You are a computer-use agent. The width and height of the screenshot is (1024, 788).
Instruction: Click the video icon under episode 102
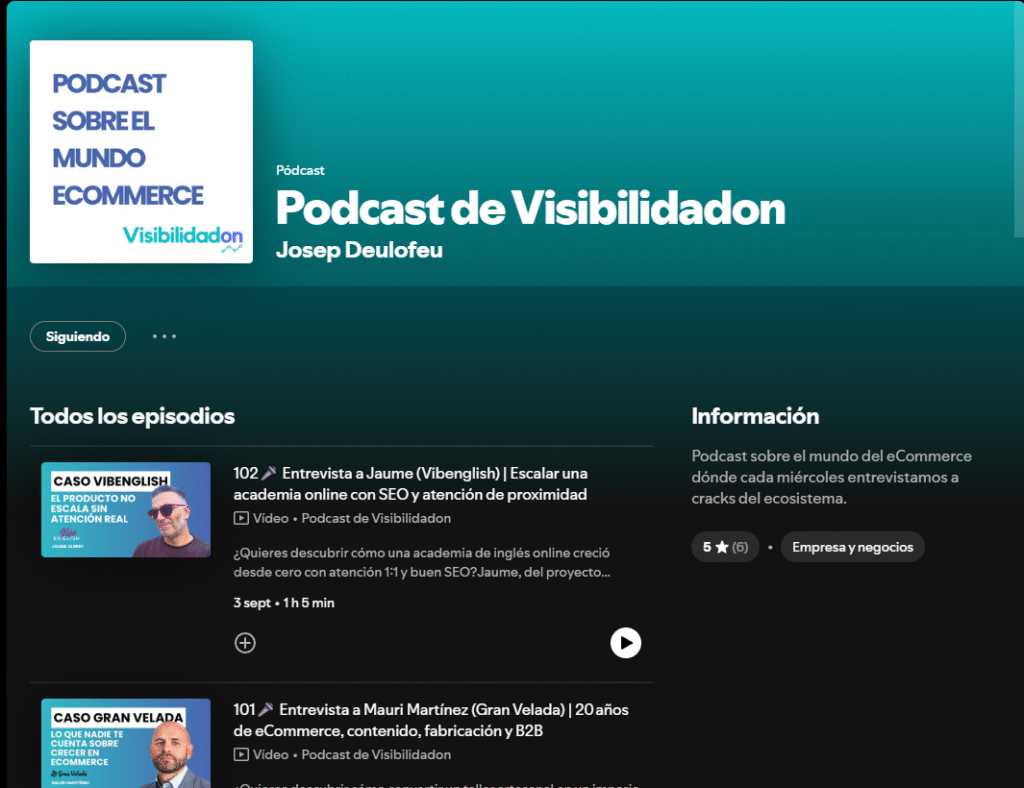[241, 518]
